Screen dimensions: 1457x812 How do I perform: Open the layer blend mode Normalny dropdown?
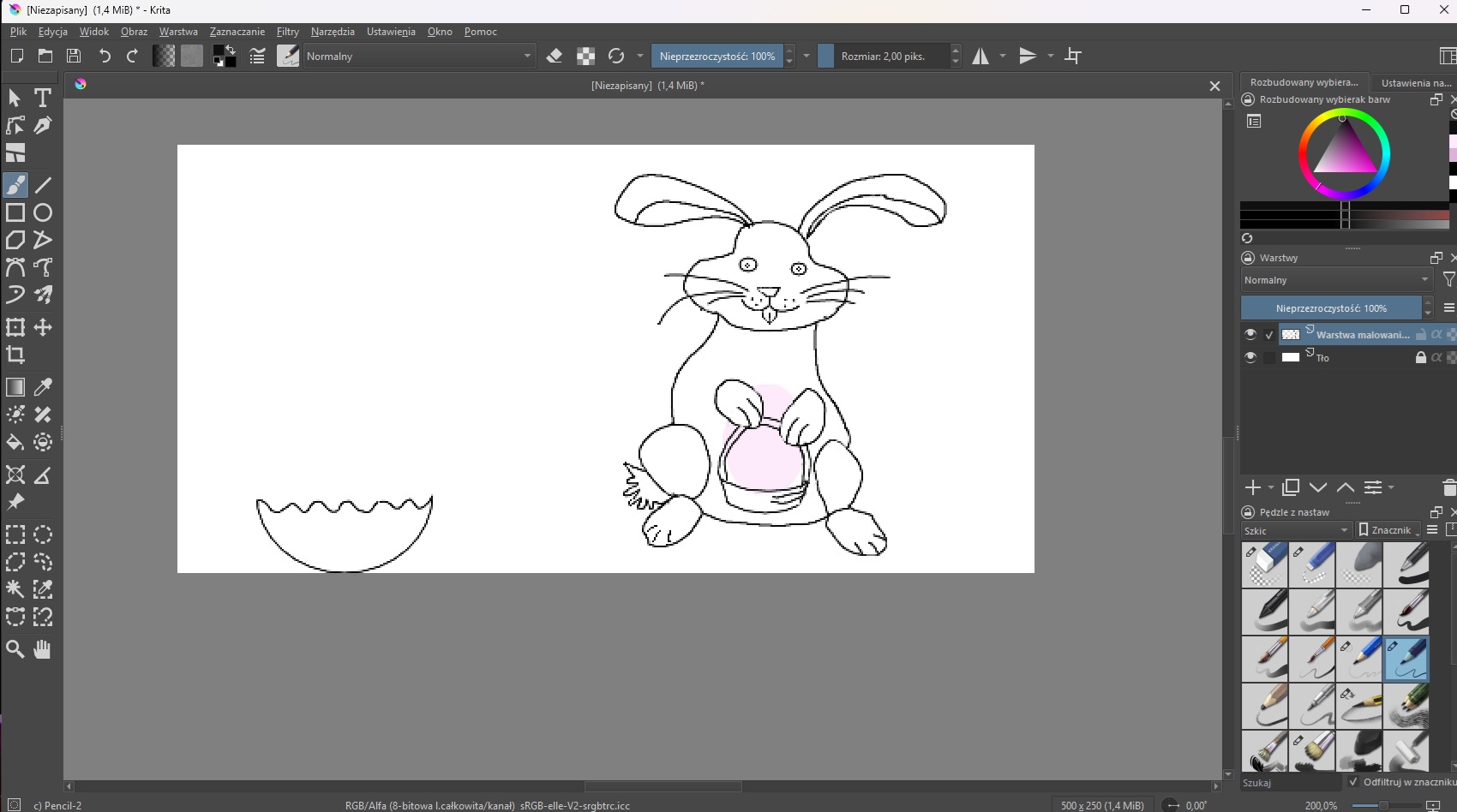coord(1336,280)
